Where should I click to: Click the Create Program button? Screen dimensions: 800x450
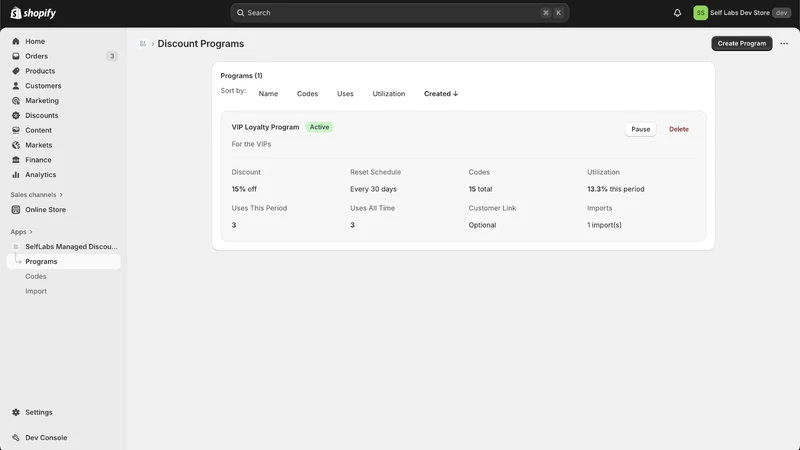741,43
